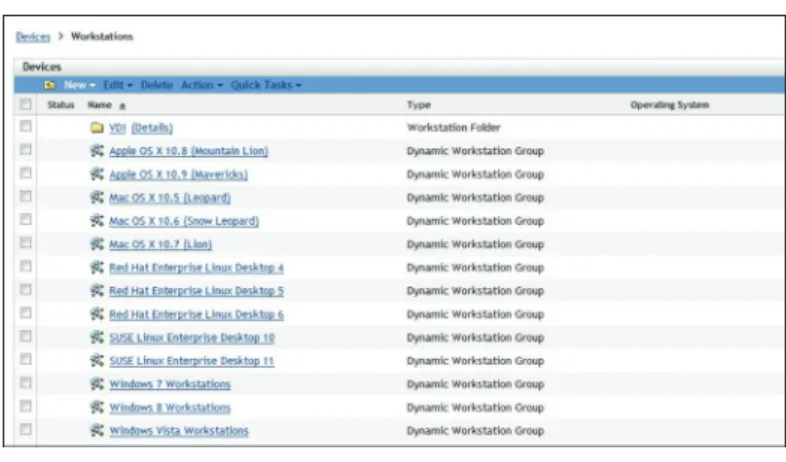Click Delete in the toolbar
The height and width of the screenshot is (462, 786).
tap(156, 85)
